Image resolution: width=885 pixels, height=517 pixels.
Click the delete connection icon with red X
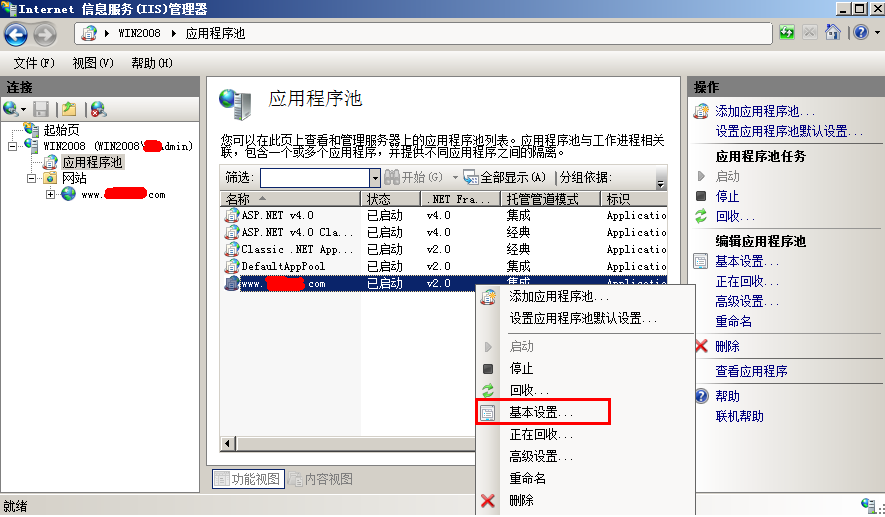(x=98, y=109)
